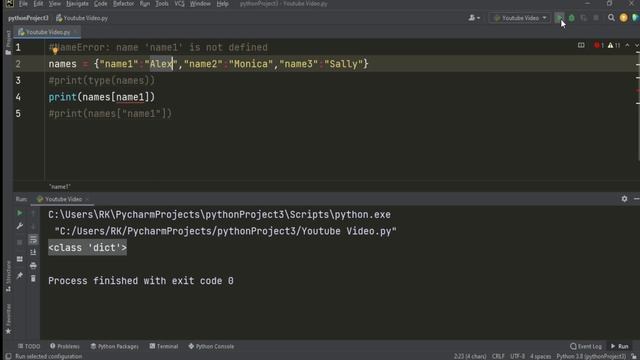Open the TODO tool window

[x=29, y=346]
